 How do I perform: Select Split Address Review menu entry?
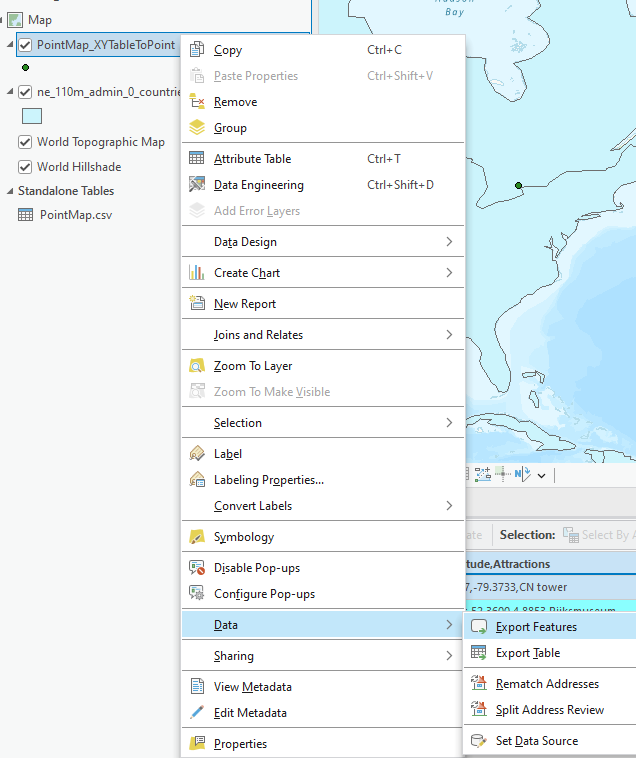point(550,710)
